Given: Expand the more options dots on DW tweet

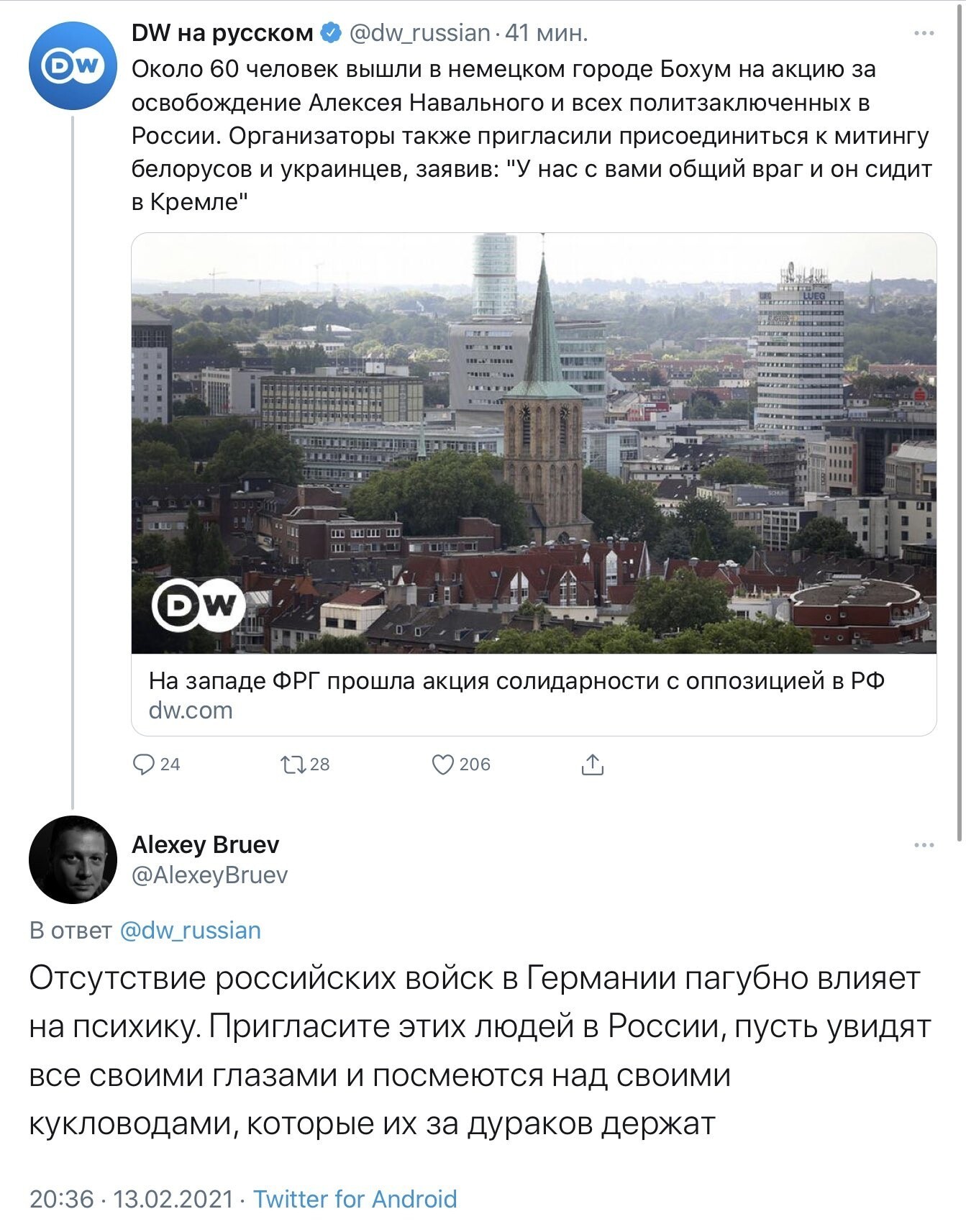Looking at the screenshot, I should coord(924,33).
